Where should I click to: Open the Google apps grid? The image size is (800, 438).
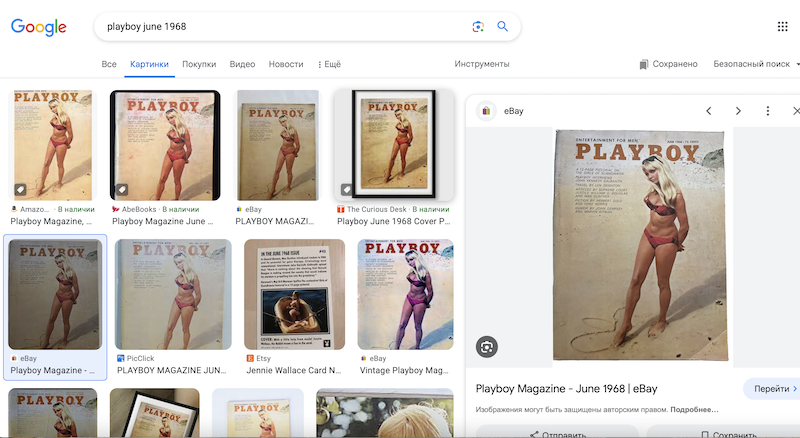(x=783, y=27)
